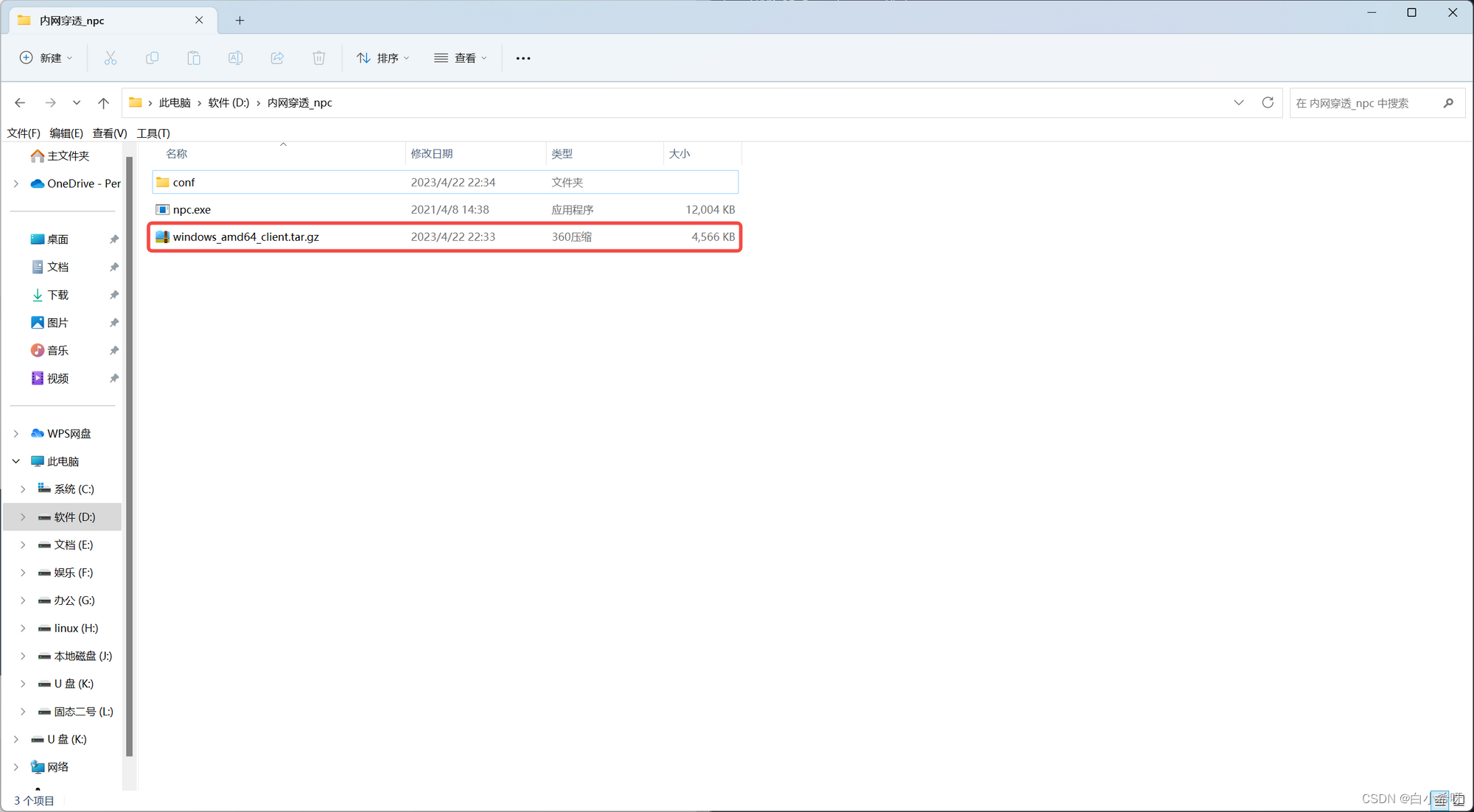The height and width of the screenshot is (812, 1474).
Task: Go up one folder level
Action: click(103, 102)
